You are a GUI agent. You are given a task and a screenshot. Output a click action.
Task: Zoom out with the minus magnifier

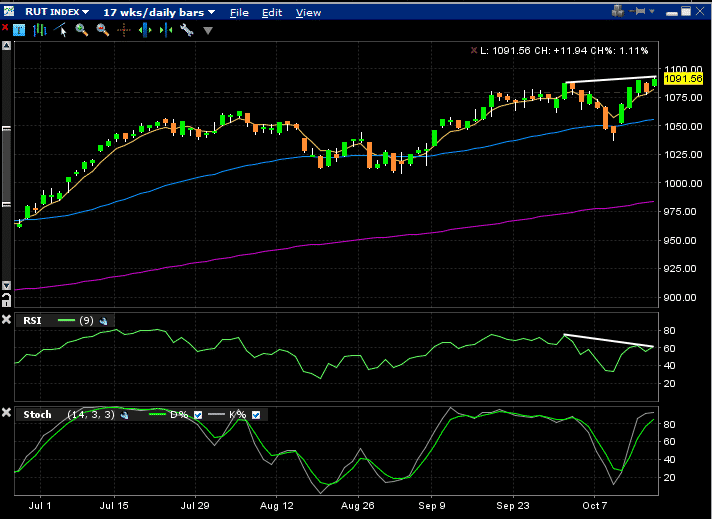[103, 30]
